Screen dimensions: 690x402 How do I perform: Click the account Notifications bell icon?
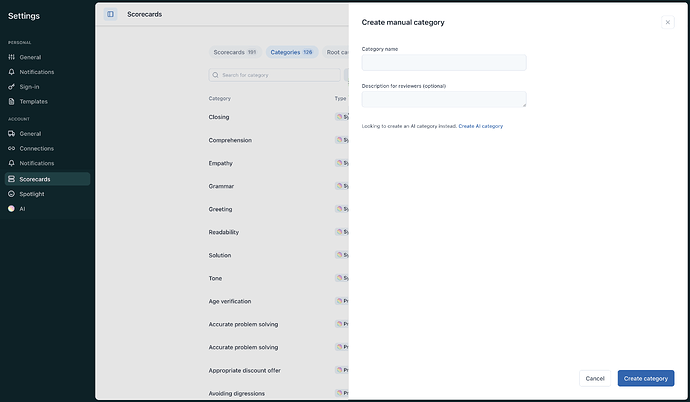point(11,163)
